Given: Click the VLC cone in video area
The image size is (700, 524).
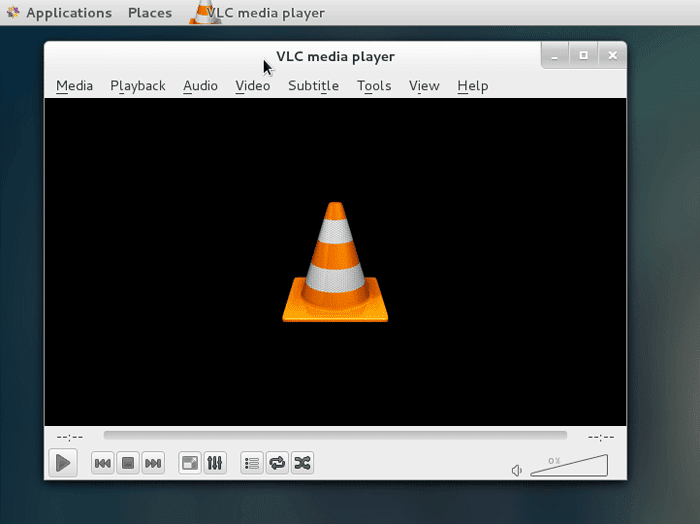Looking at the screenshot, I should pyautogui.click(x=335, y=262).
